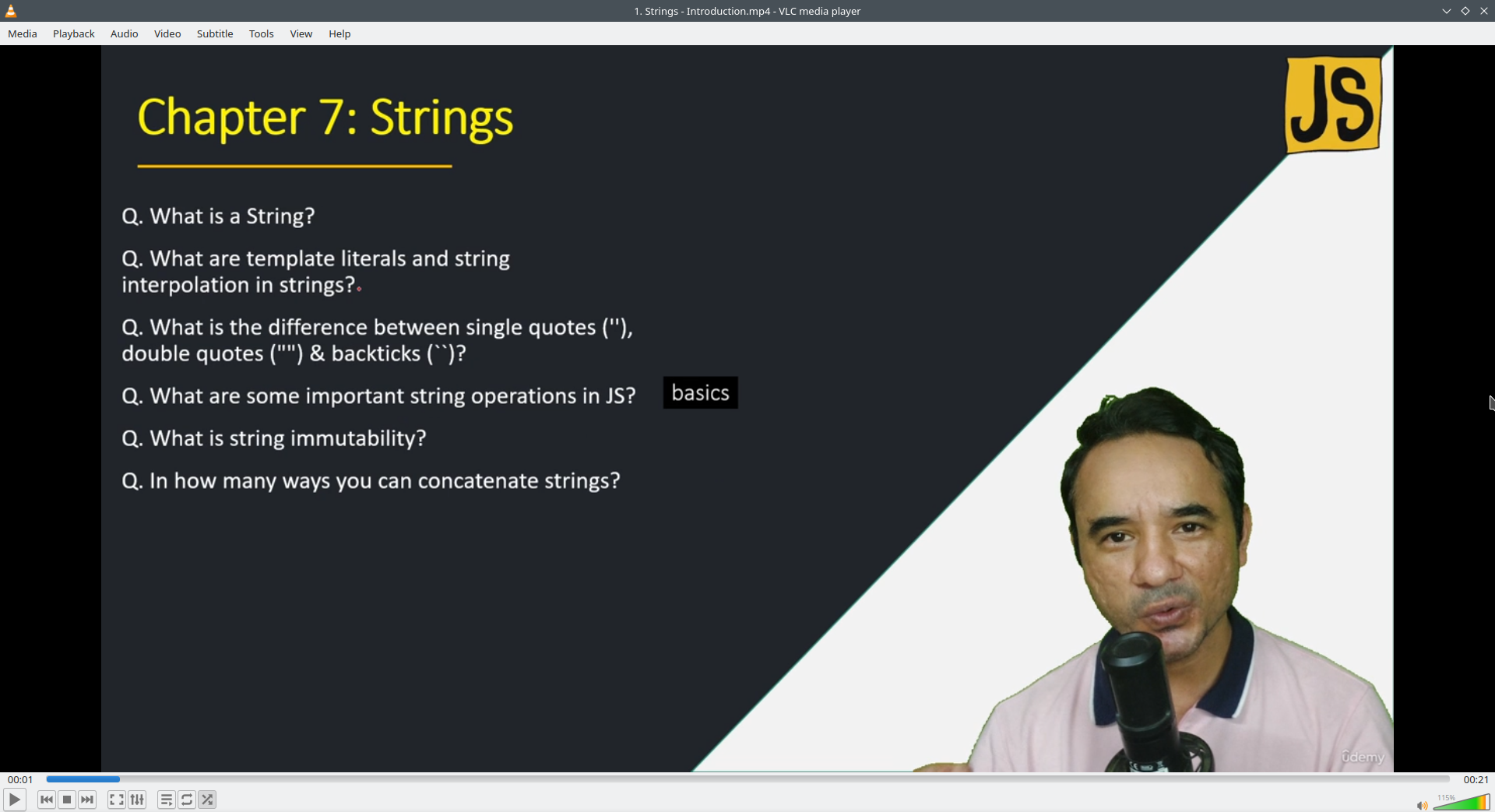
Task: Seek along the playback progress bar
Action: (x=747, y=779)
